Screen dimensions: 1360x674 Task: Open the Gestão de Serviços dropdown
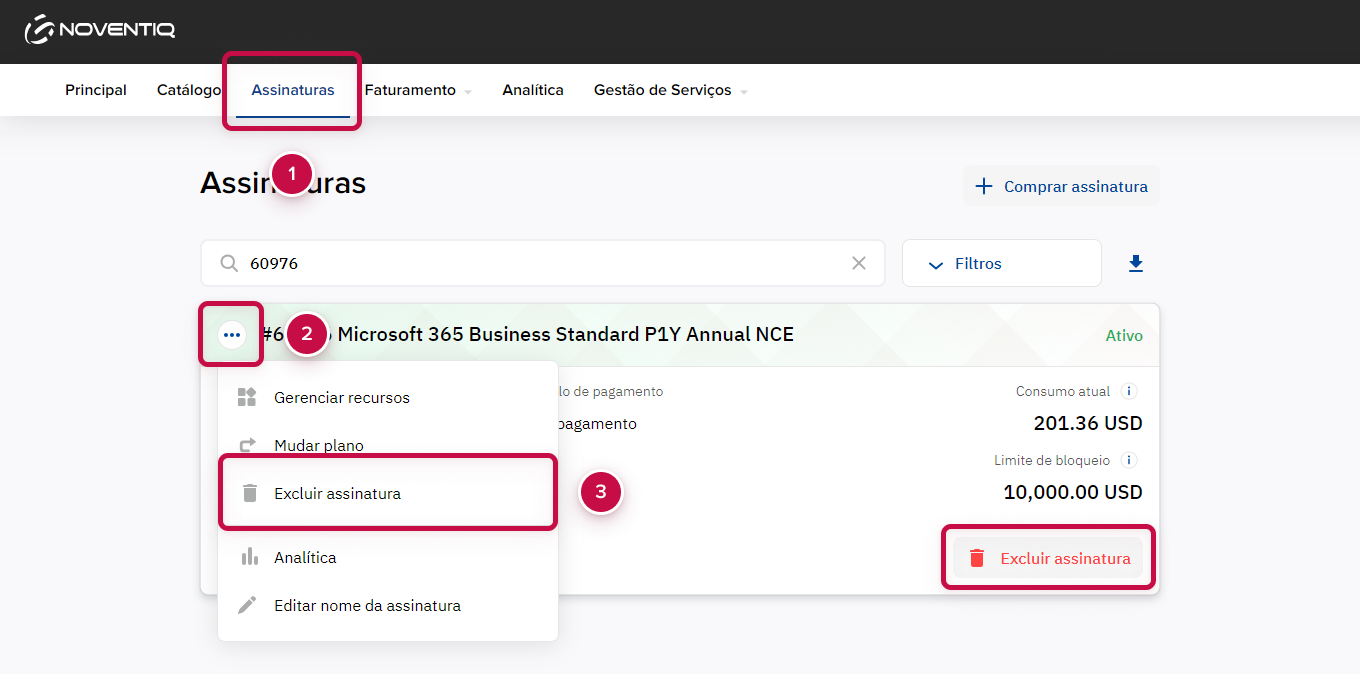pyautogui.click(x=670, y=90)
